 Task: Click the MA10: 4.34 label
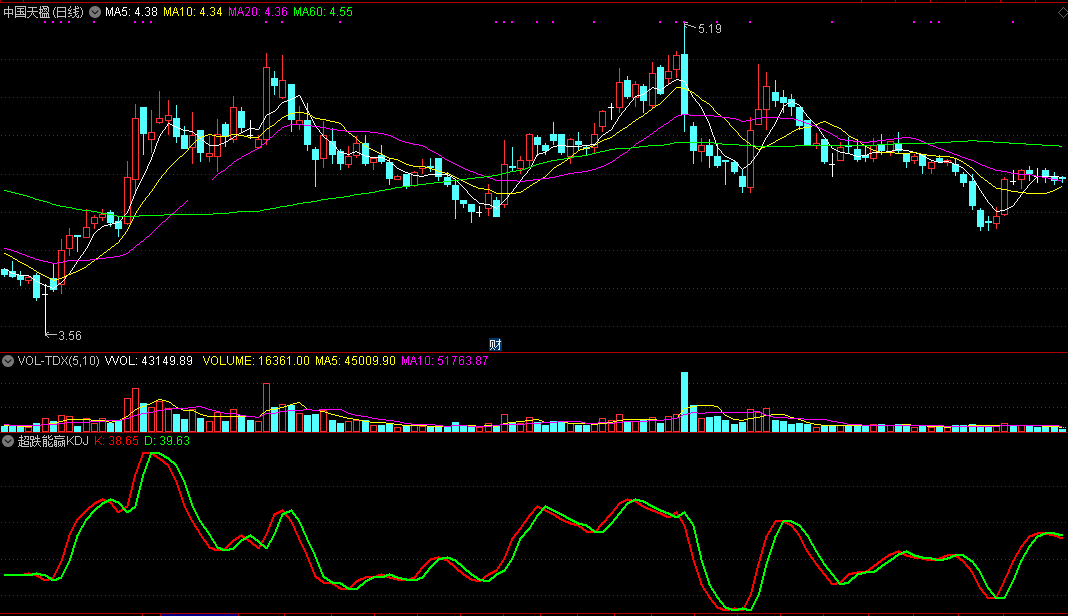[193, 12]
